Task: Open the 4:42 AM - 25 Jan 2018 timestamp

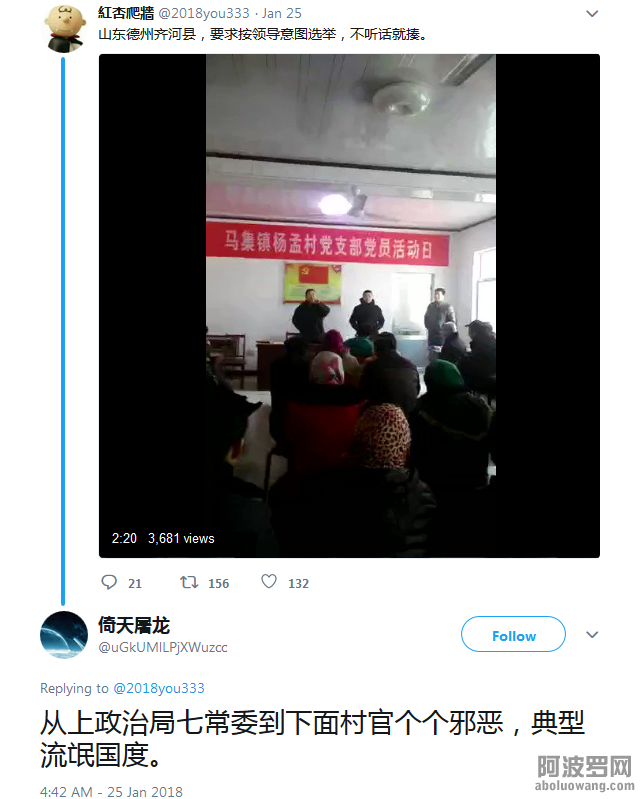Action: [111, 791]
